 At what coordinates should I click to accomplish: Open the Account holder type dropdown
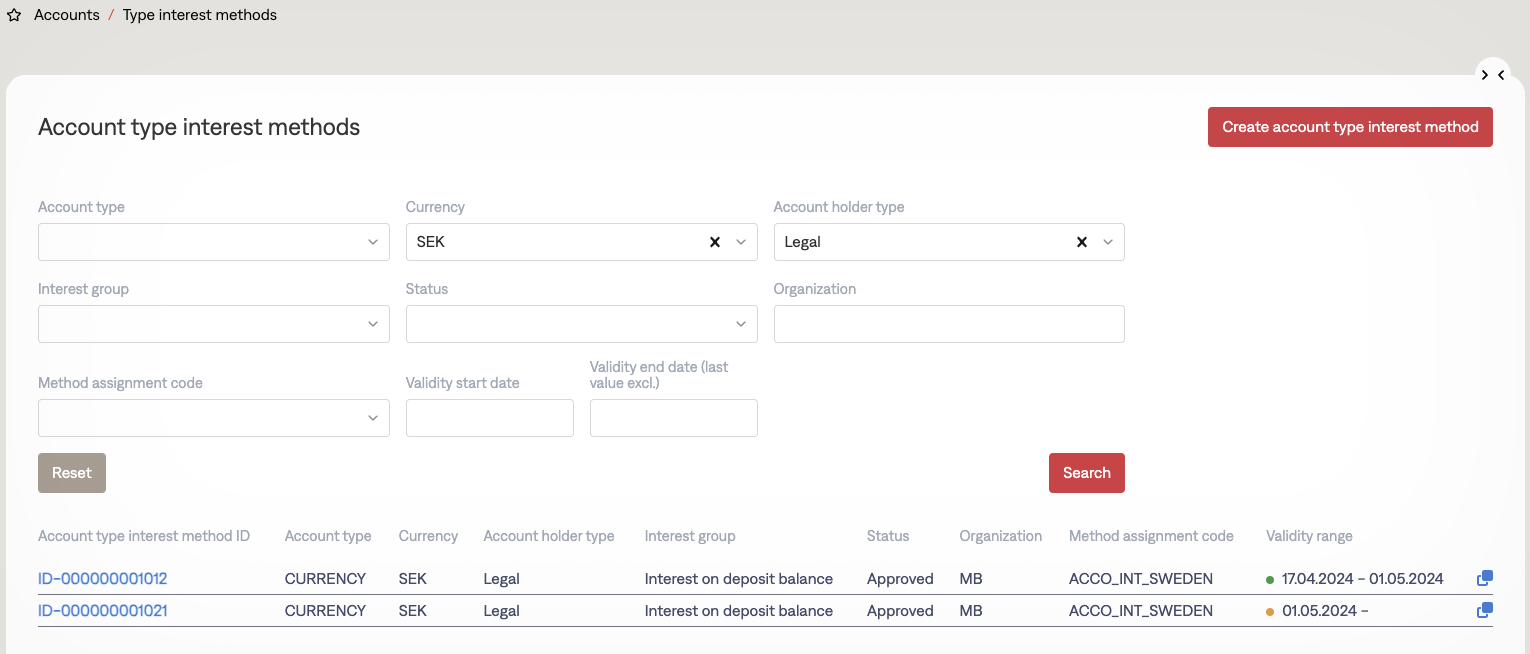1107,242
